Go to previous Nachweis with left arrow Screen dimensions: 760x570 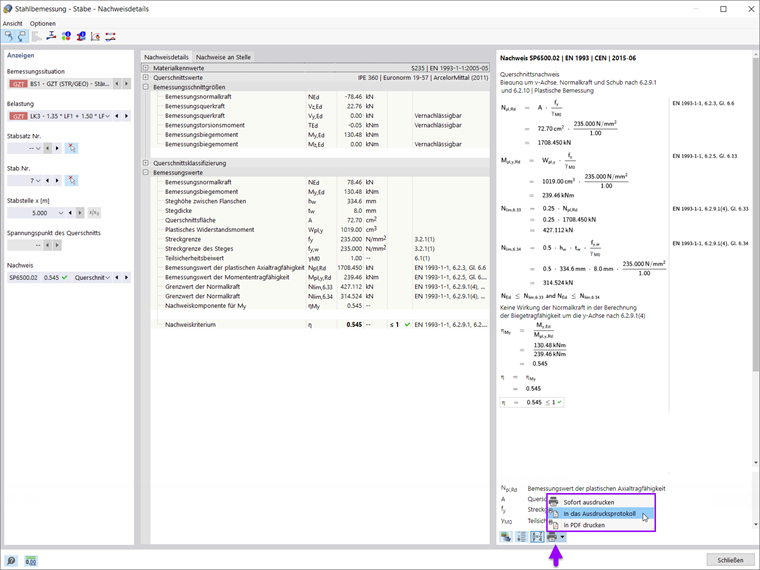click(x=117, y=278)
